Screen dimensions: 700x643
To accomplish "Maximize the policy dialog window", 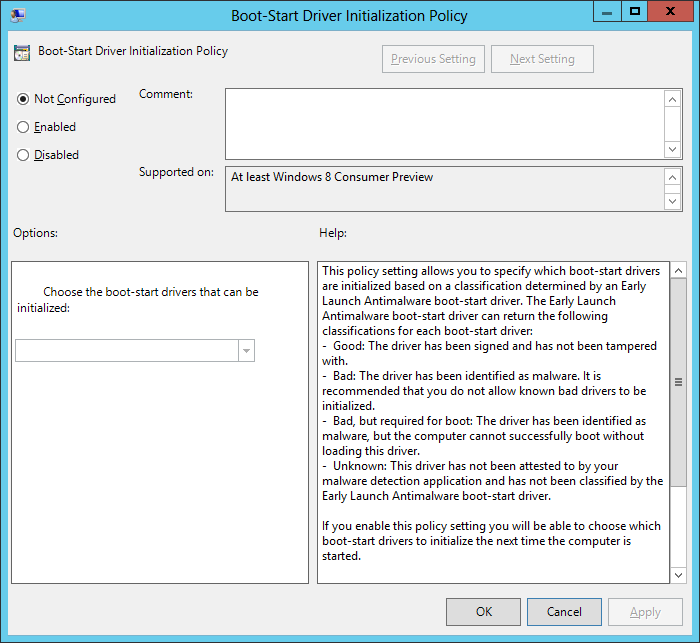I will [x=633, y=12].
